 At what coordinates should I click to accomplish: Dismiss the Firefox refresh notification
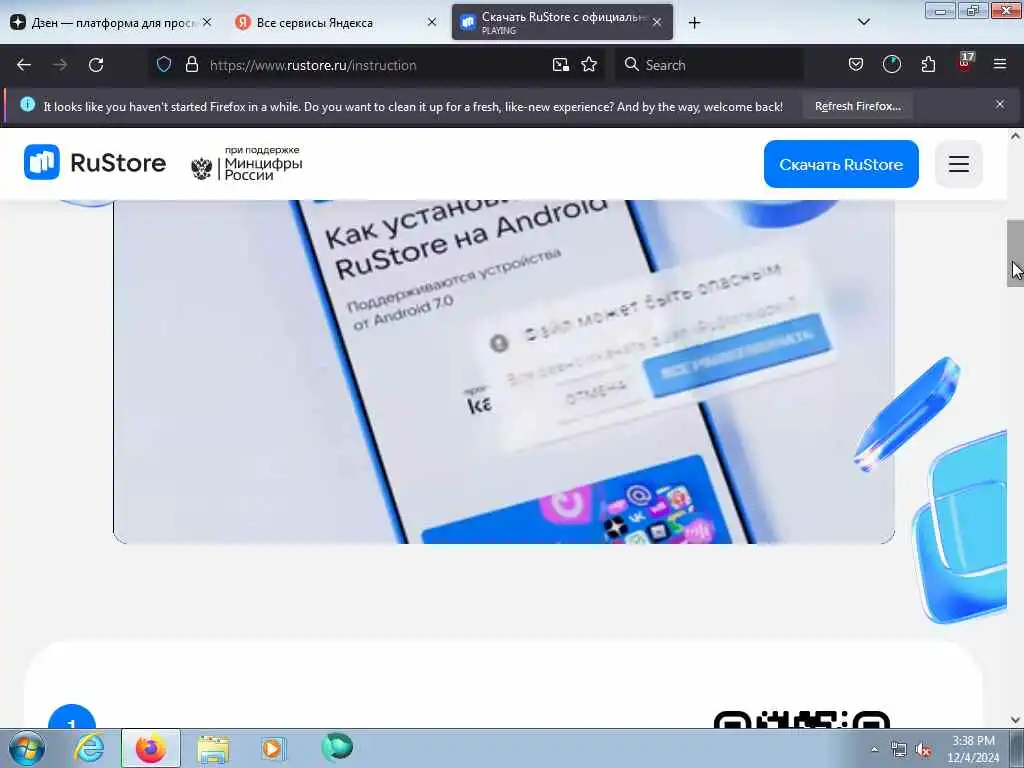pos(1000,104)
